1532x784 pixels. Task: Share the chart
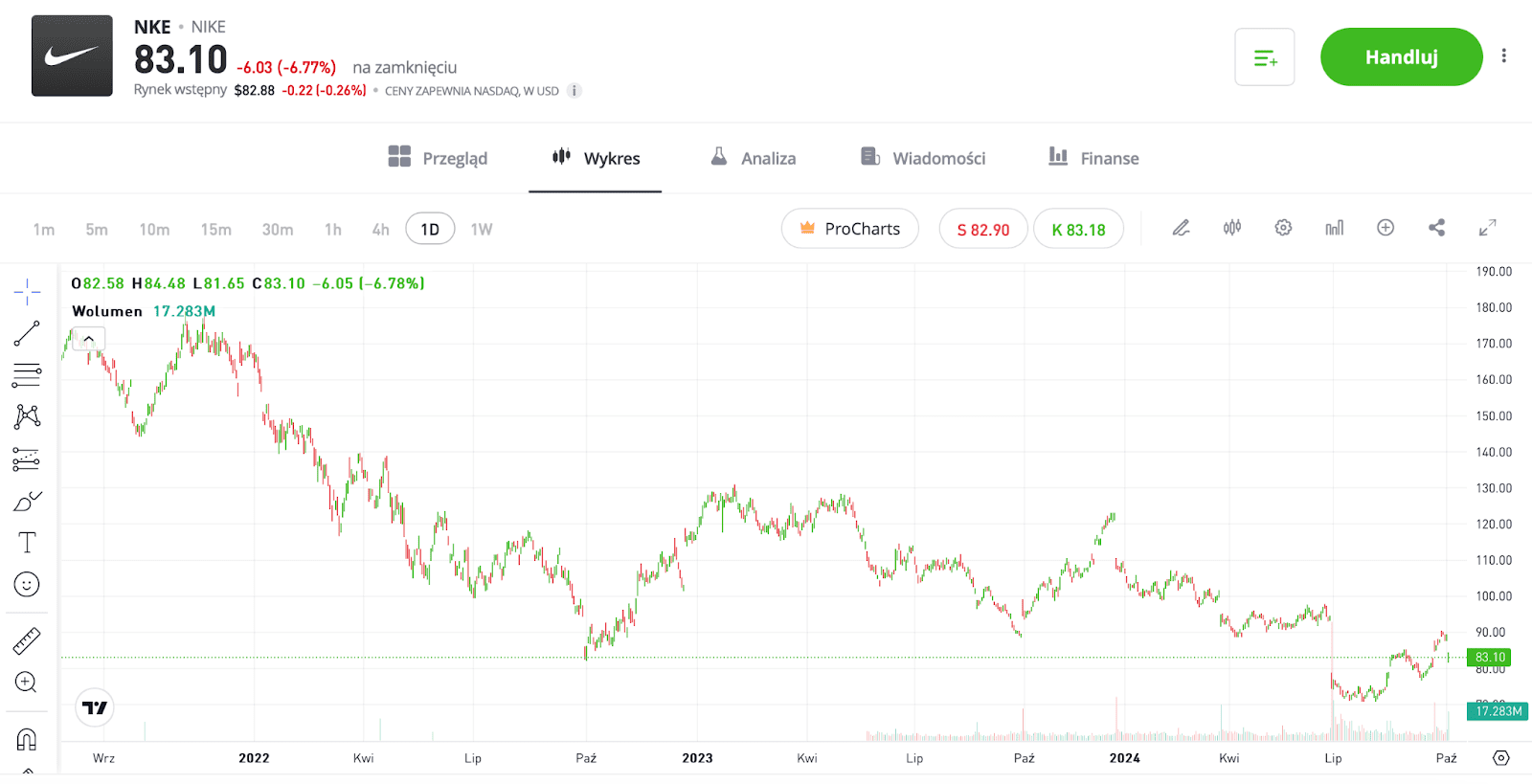[1436, 228]
